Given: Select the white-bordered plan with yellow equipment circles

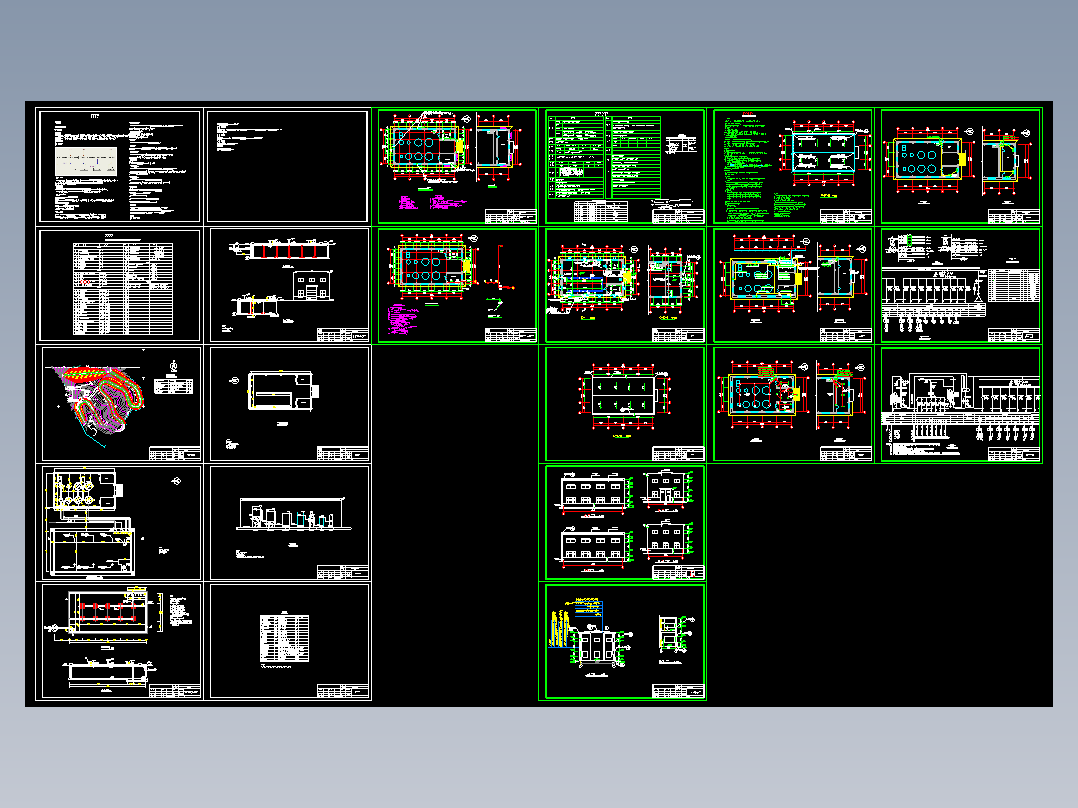Looking at the screenshot, I should click(x=122, y=523).
